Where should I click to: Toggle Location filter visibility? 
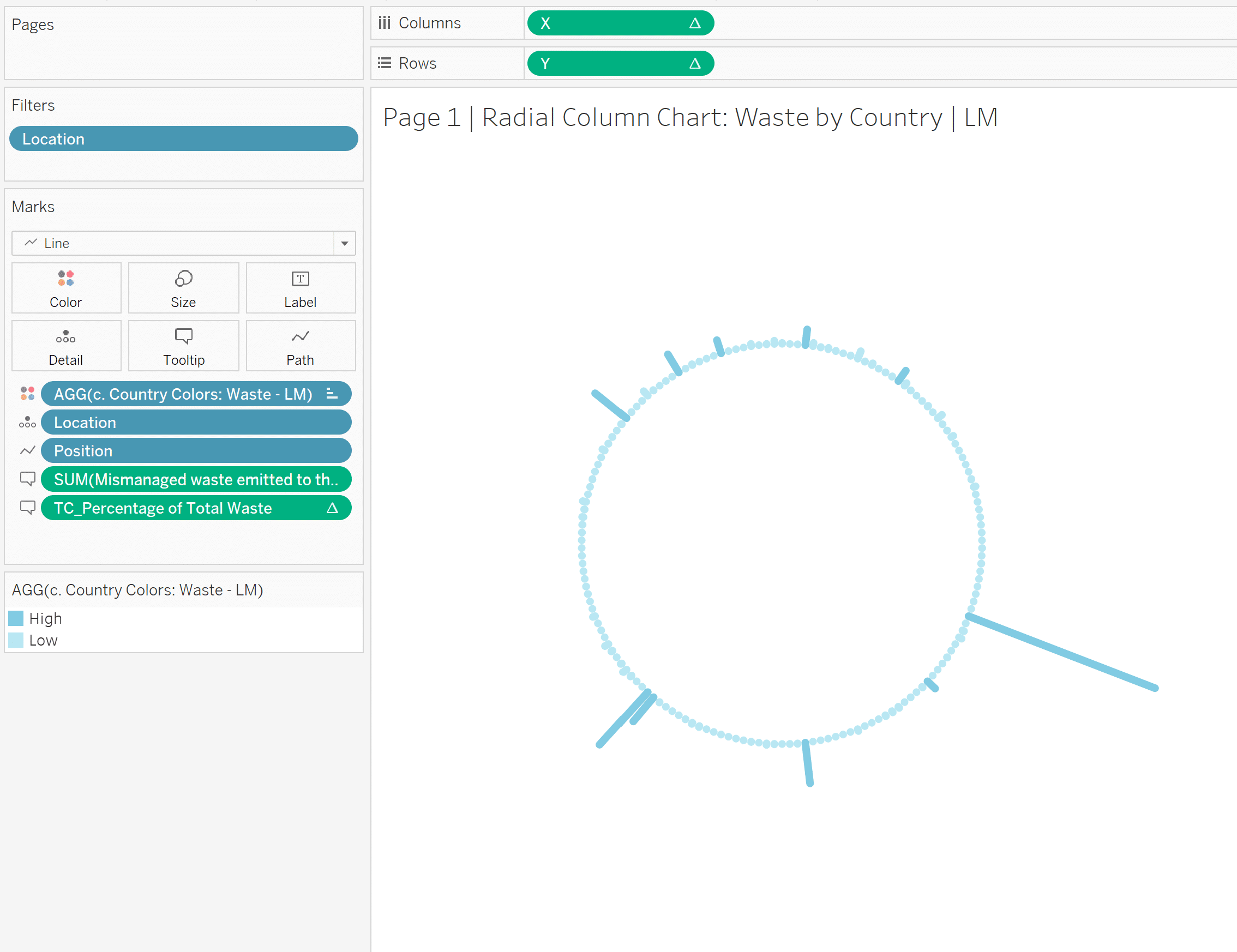tap(184, 139)
